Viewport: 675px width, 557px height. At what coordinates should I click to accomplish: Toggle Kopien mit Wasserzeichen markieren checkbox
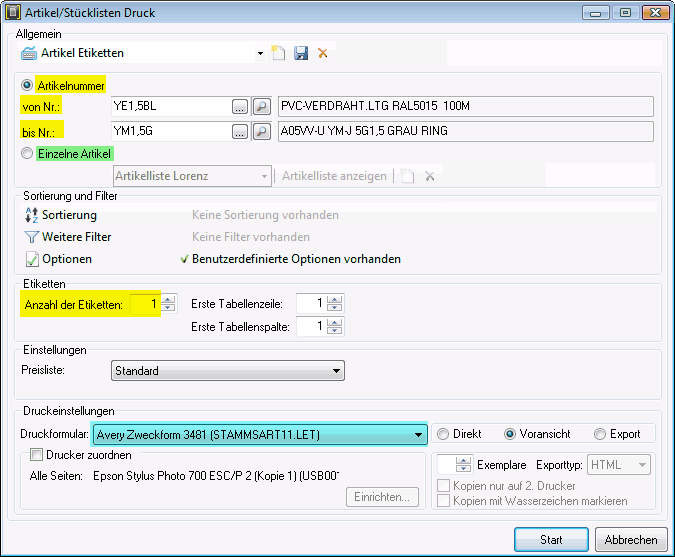coord(443,501)
